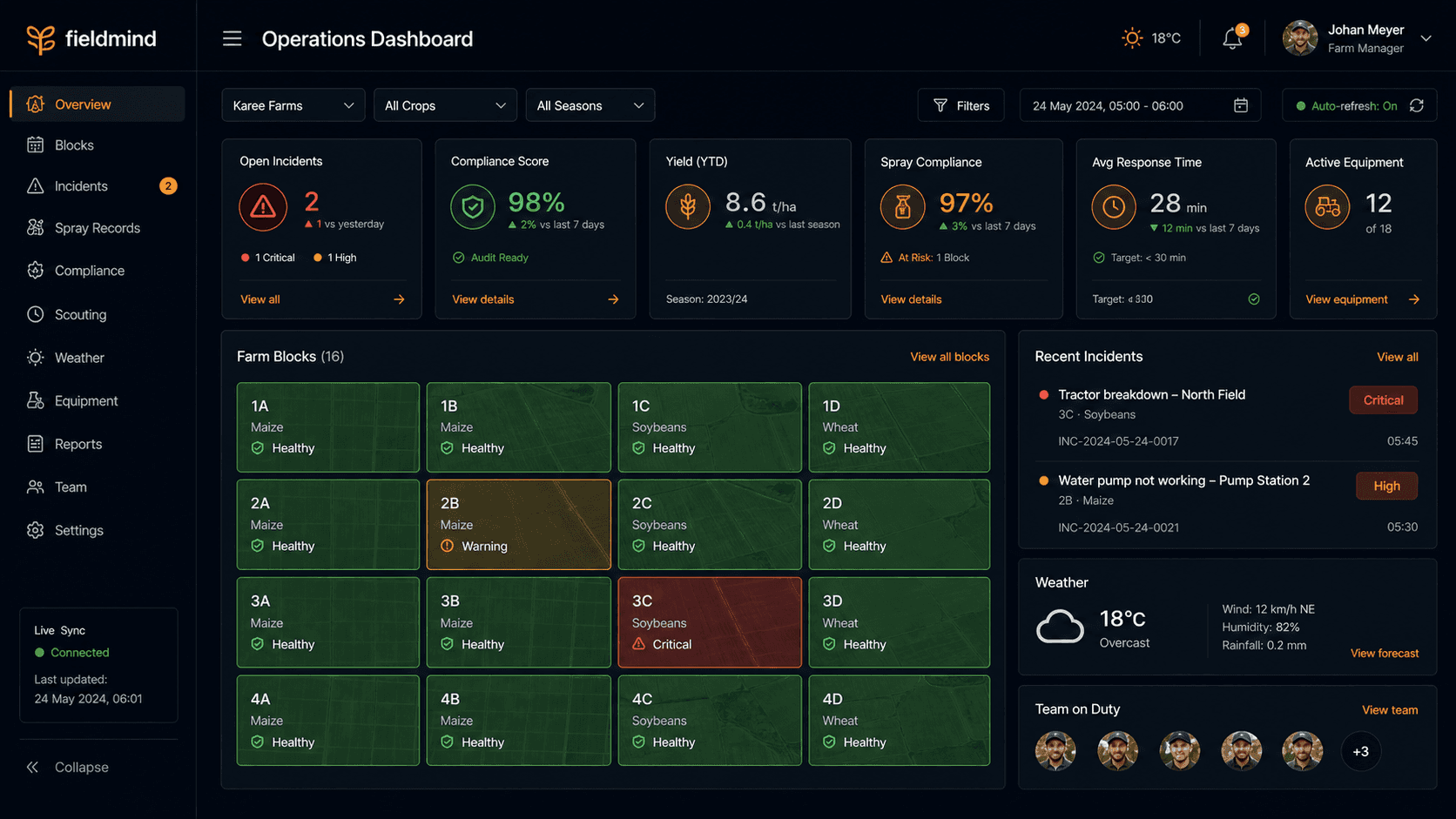1456x819 pixels.
Task: Select farm block 2B Maize Warning
Action: [519, 525]
